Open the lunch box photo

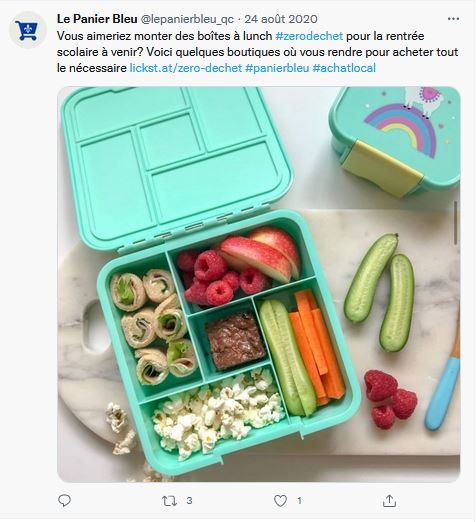pyautogui.click(x=259, y=284)
